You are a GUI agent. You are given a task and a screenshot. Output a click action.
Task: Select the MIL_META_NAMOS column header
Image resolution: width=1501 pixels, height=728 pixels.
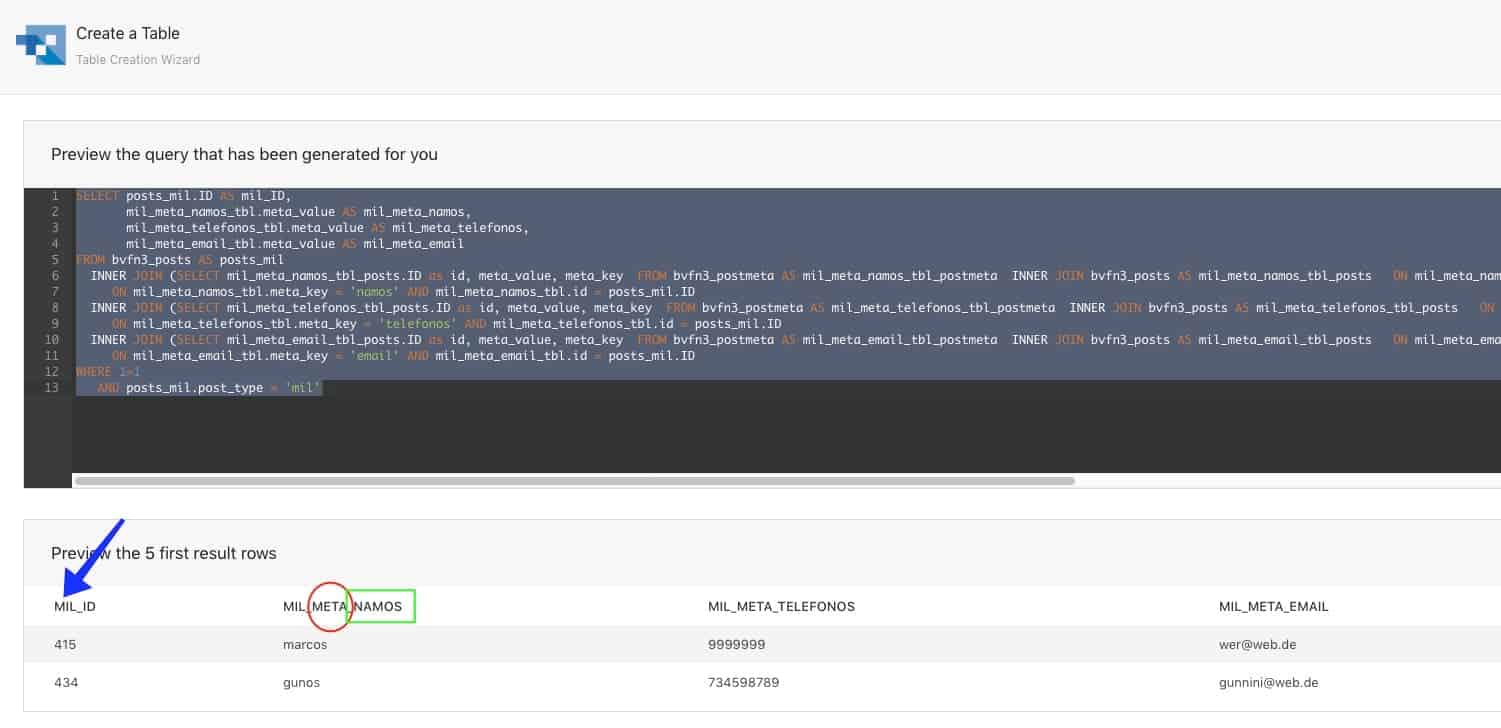[342, 607]
